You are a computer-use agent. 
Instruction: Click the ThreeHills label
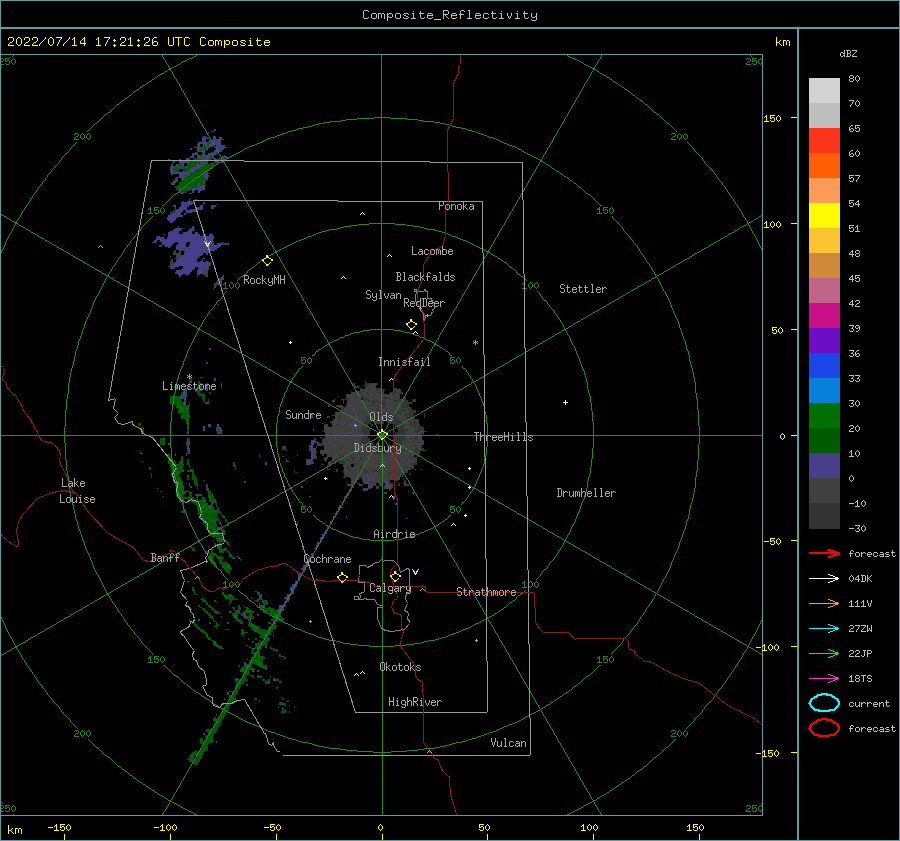(x=503, y=437)
